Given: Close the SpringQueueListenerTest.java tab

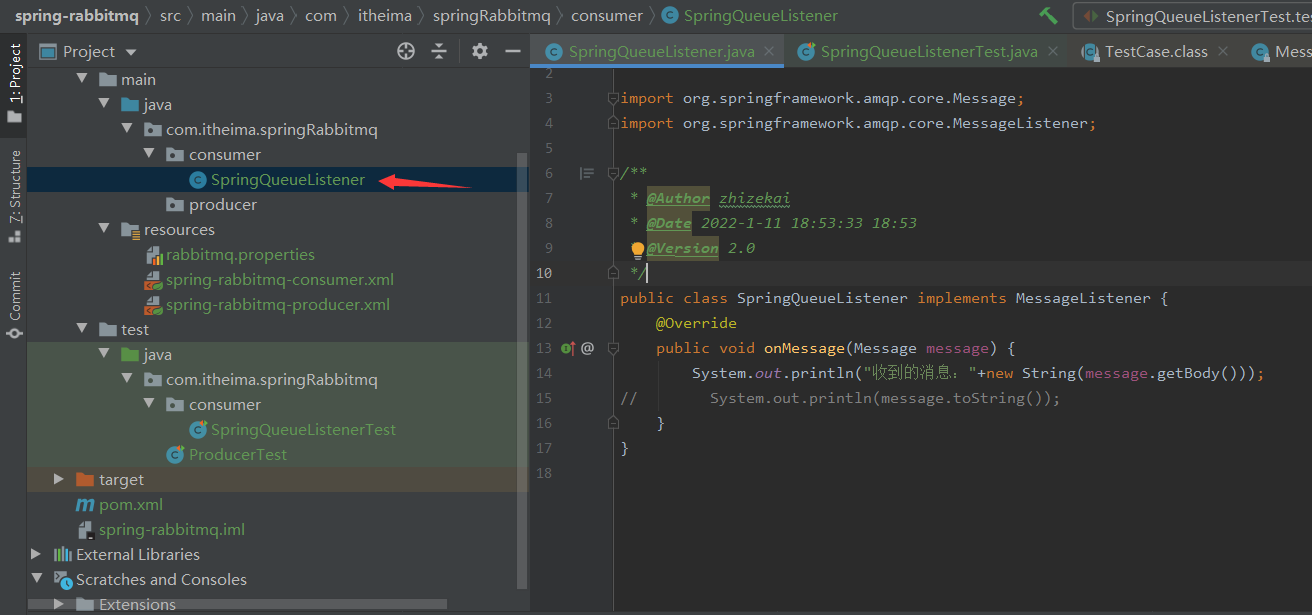Looking at the screenshot, I should (1052, 51).
